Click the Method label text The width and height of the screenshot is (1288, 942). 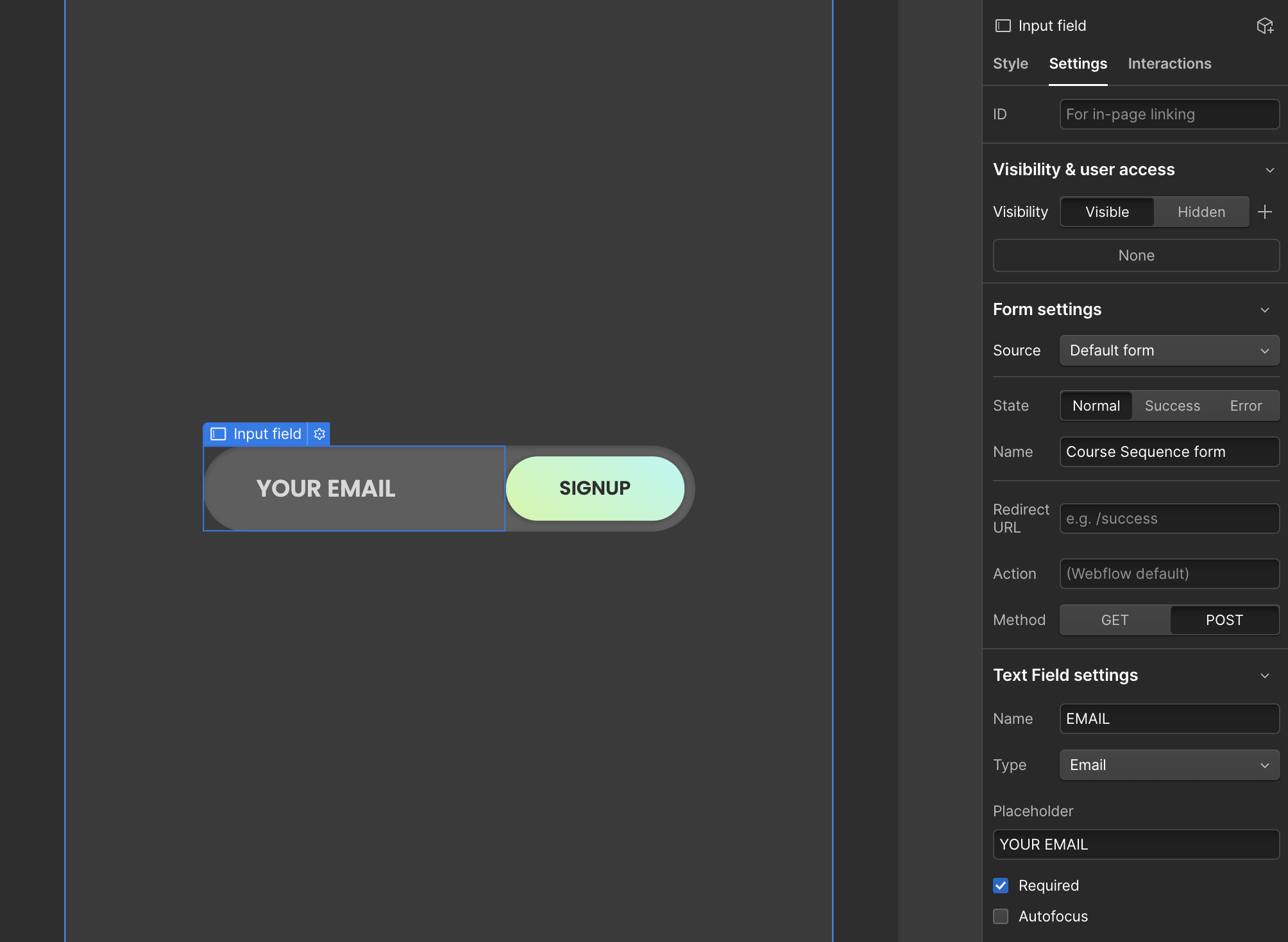1019,620
